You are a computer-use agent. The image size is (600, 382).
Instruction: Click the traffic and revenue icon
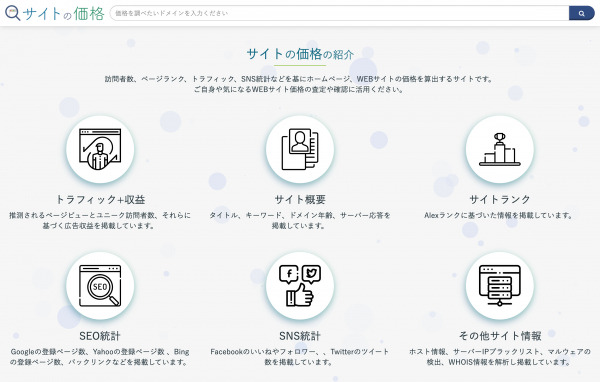coord(100,149)
